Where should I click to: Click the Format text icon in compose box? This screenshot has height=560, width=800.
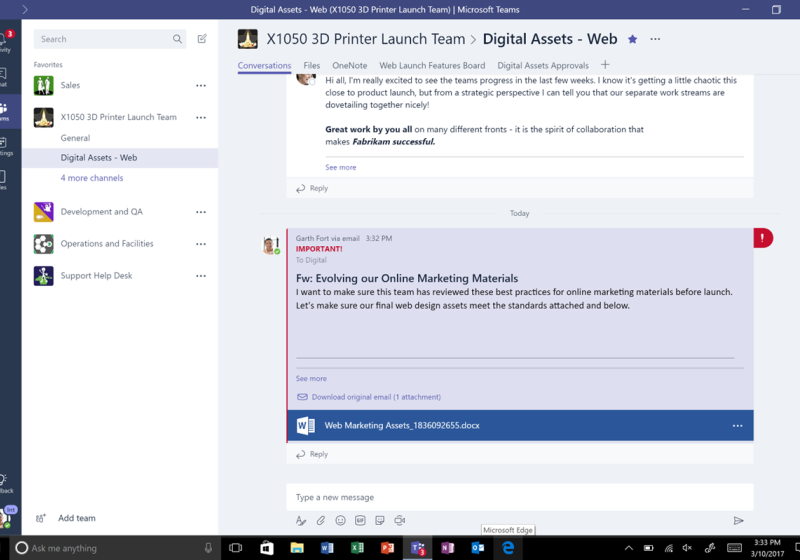pos(301,520)
